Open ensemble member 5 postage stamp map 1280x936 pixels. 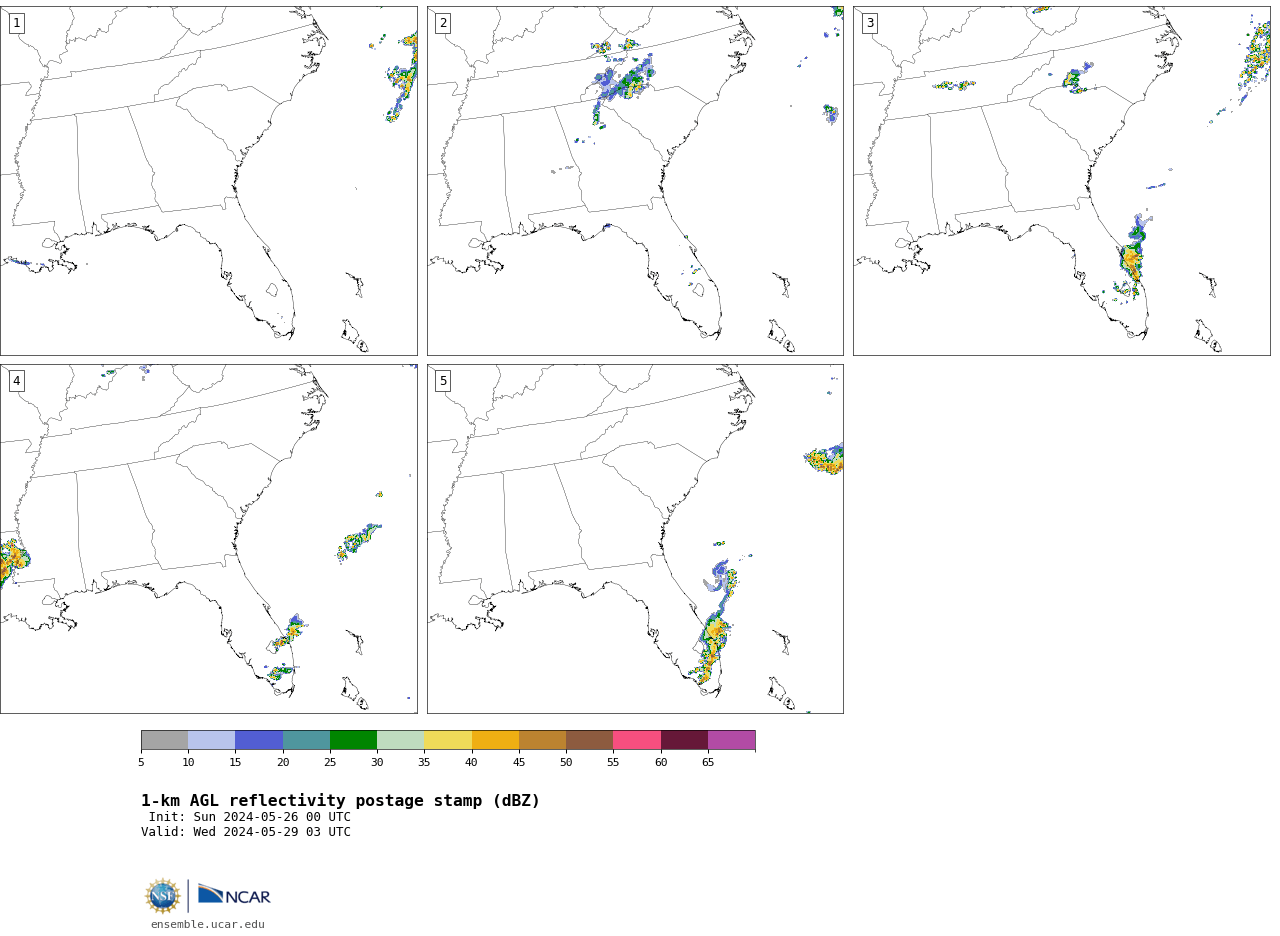click(635, 539)
